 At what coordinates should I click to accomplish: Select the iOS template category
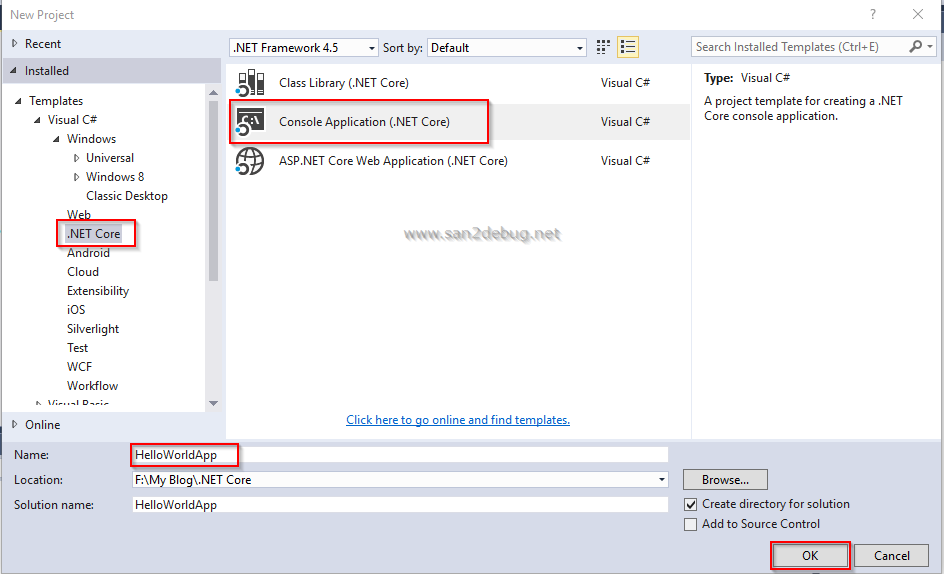coord(76,310)
